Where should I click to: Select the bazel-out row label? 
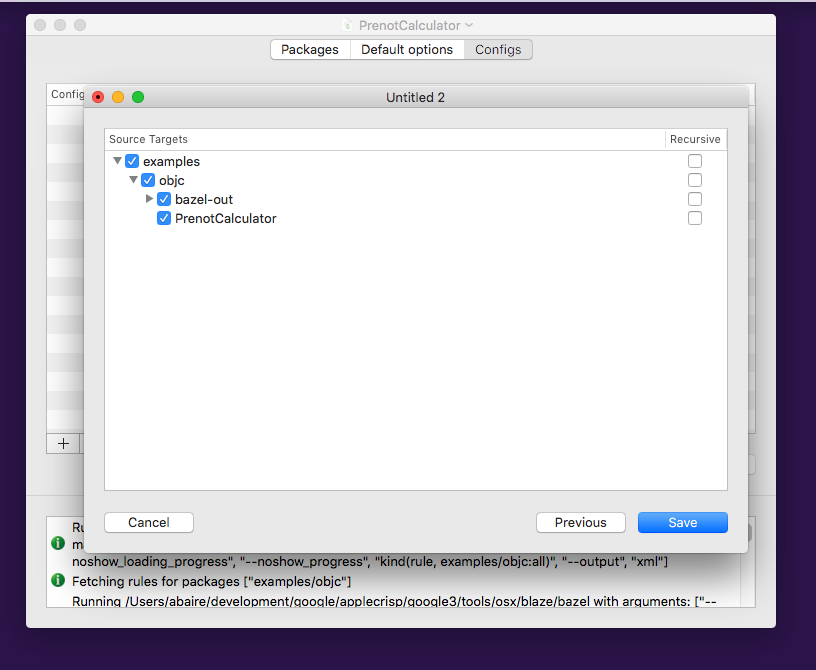pyautogui.click(x=204, y=199)
